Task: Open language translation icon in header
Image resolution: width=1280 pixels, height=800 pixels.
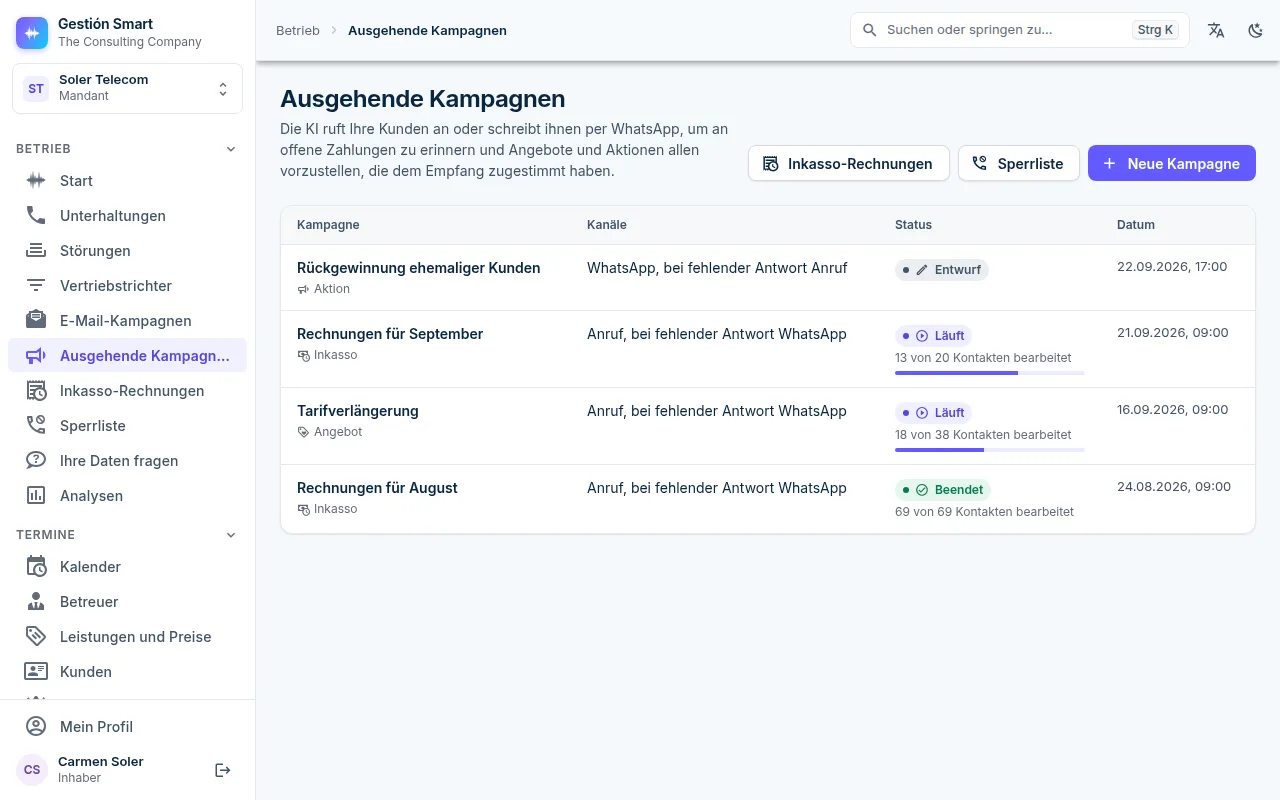Action: click(x=1216, y=30)
